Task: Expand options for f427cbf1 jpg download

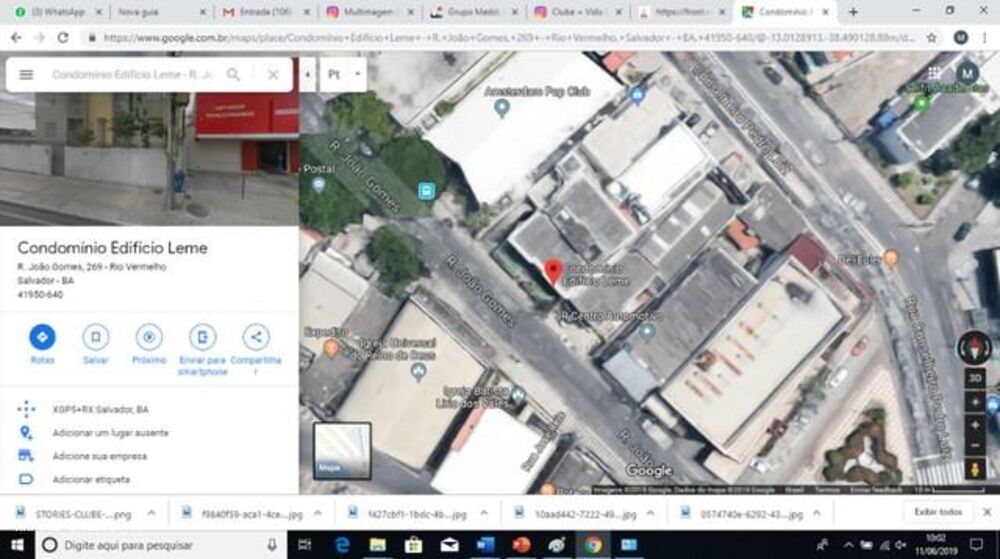Action: click(484, 513)
